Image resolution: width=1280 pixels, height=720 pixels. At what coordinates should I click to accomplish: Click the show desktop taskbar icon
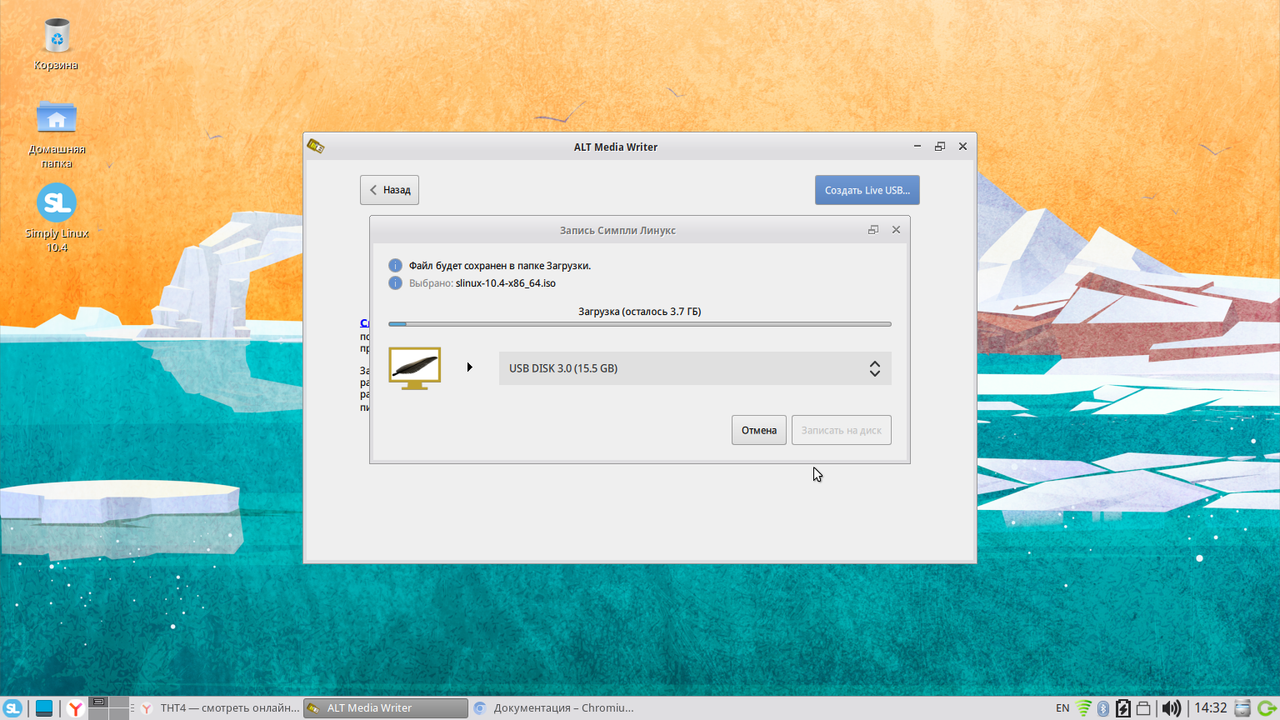(x=44, y=708)
